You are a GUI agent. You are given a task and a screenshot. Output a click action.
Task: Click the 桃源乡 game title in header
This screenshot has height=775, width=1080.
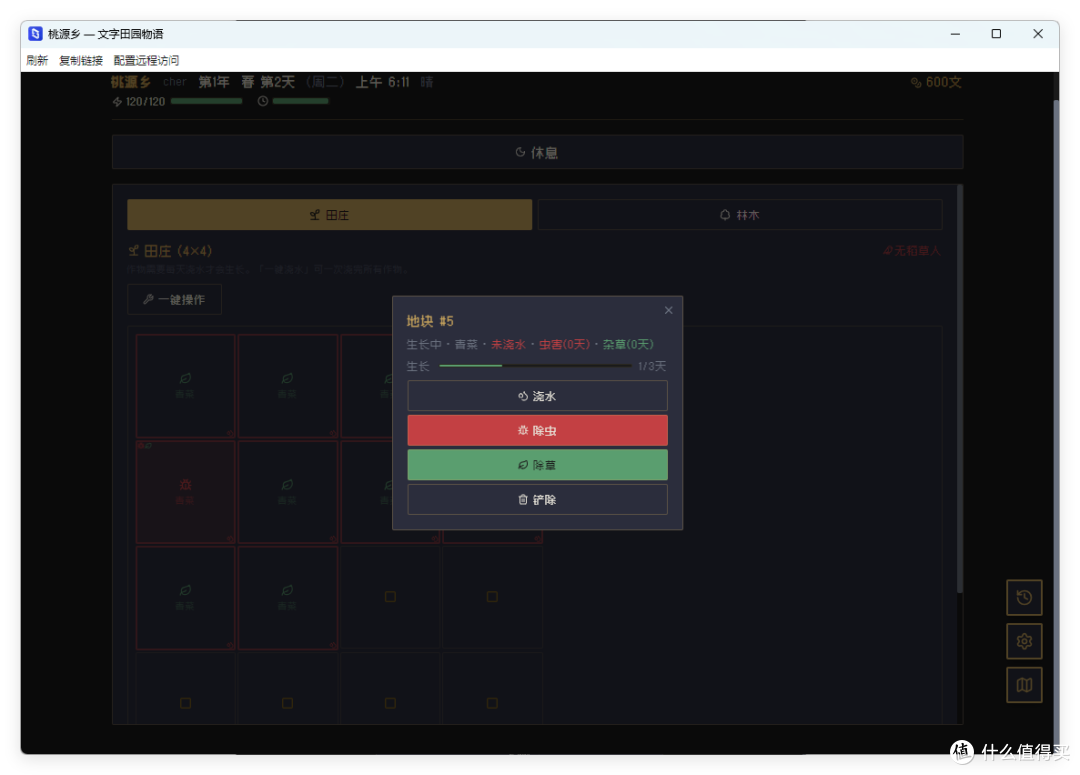[130, 82]
